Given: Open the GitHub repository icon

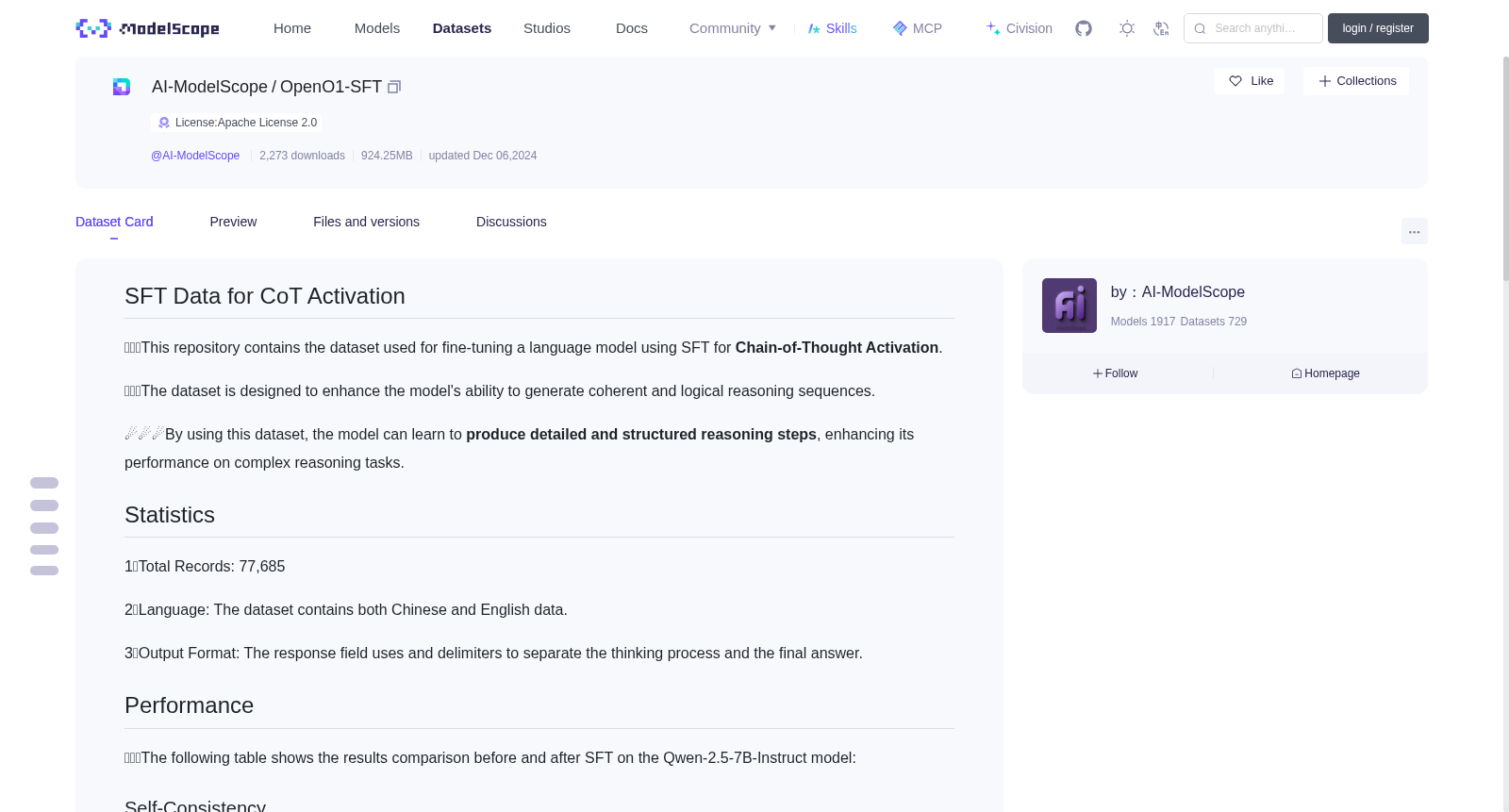Looking at the screenshot, I should point(1084,28).
